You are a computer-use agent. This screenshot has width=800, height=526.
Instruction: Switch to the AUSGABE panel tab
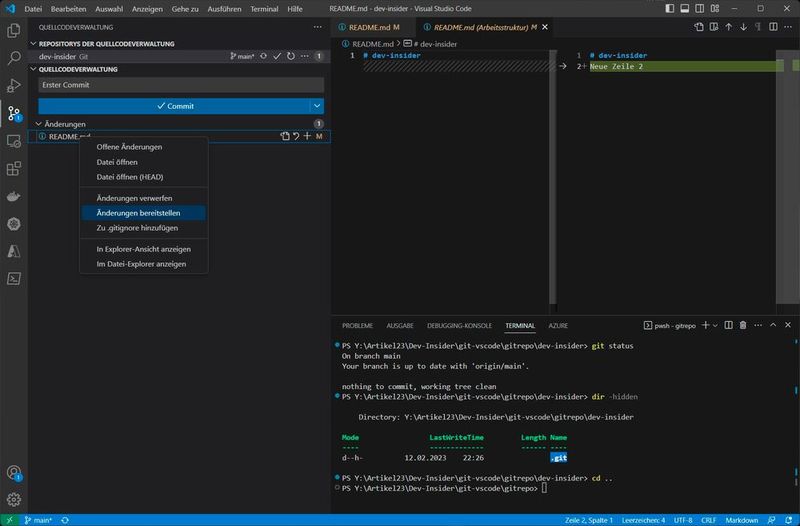(400, 325)
